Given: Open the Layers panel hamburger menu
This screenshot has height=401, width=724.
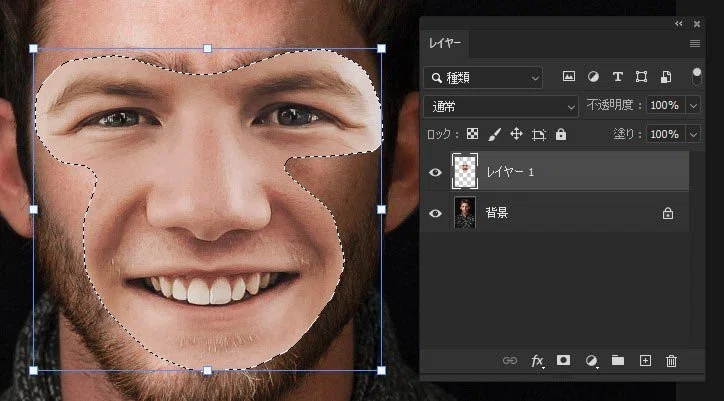Looking at the screenshot, I should point(695,43).
